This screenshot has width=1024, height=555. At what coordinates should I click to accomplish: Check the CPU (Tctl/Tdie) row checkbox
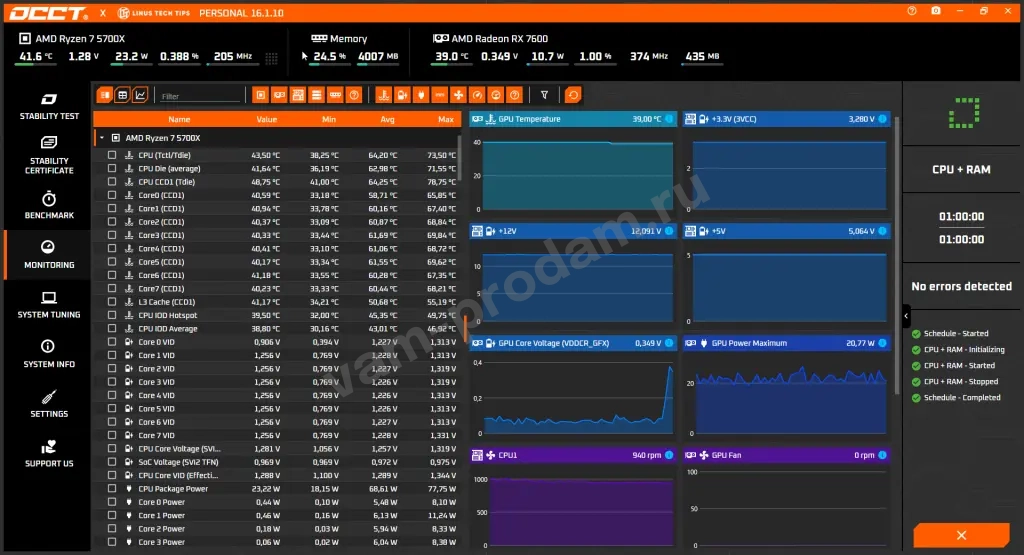point(112,155)
